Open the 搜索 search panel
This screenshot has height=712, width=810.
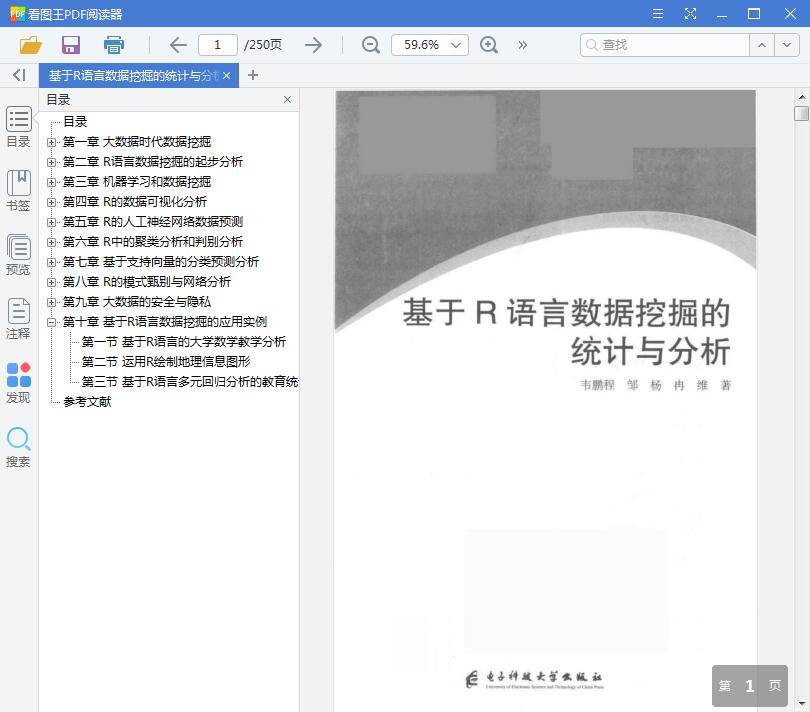pos(19,447)
